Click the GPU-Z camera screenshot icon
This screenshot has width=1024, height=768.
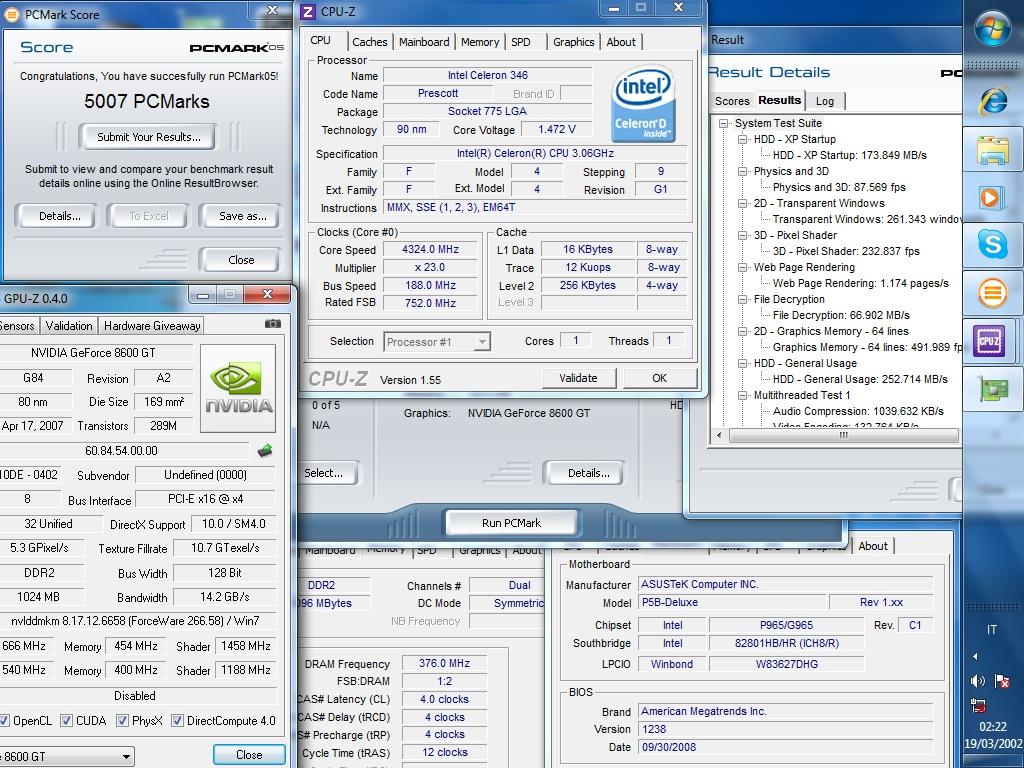(x=272, y=324)
